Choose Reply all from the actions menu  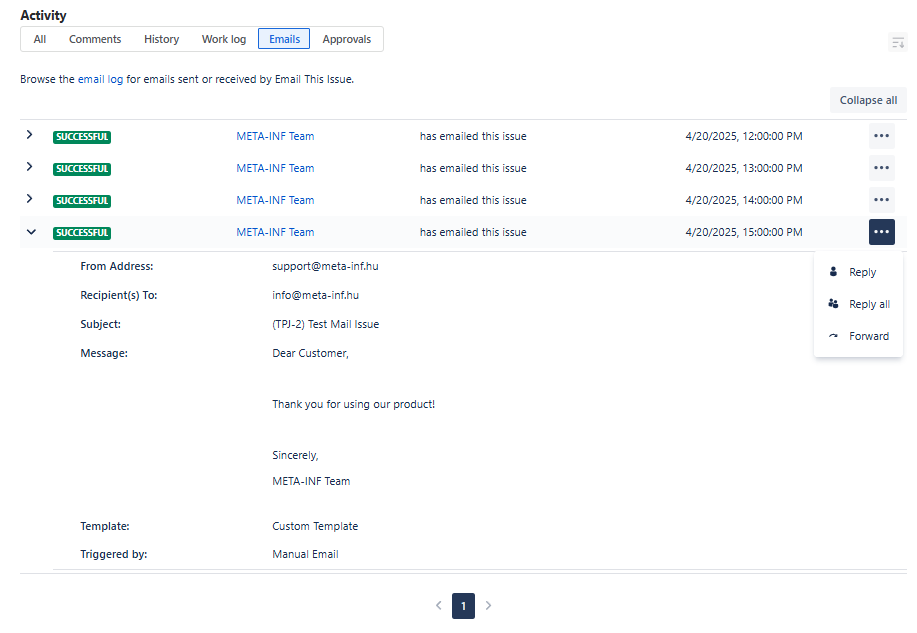coord(868,304)
